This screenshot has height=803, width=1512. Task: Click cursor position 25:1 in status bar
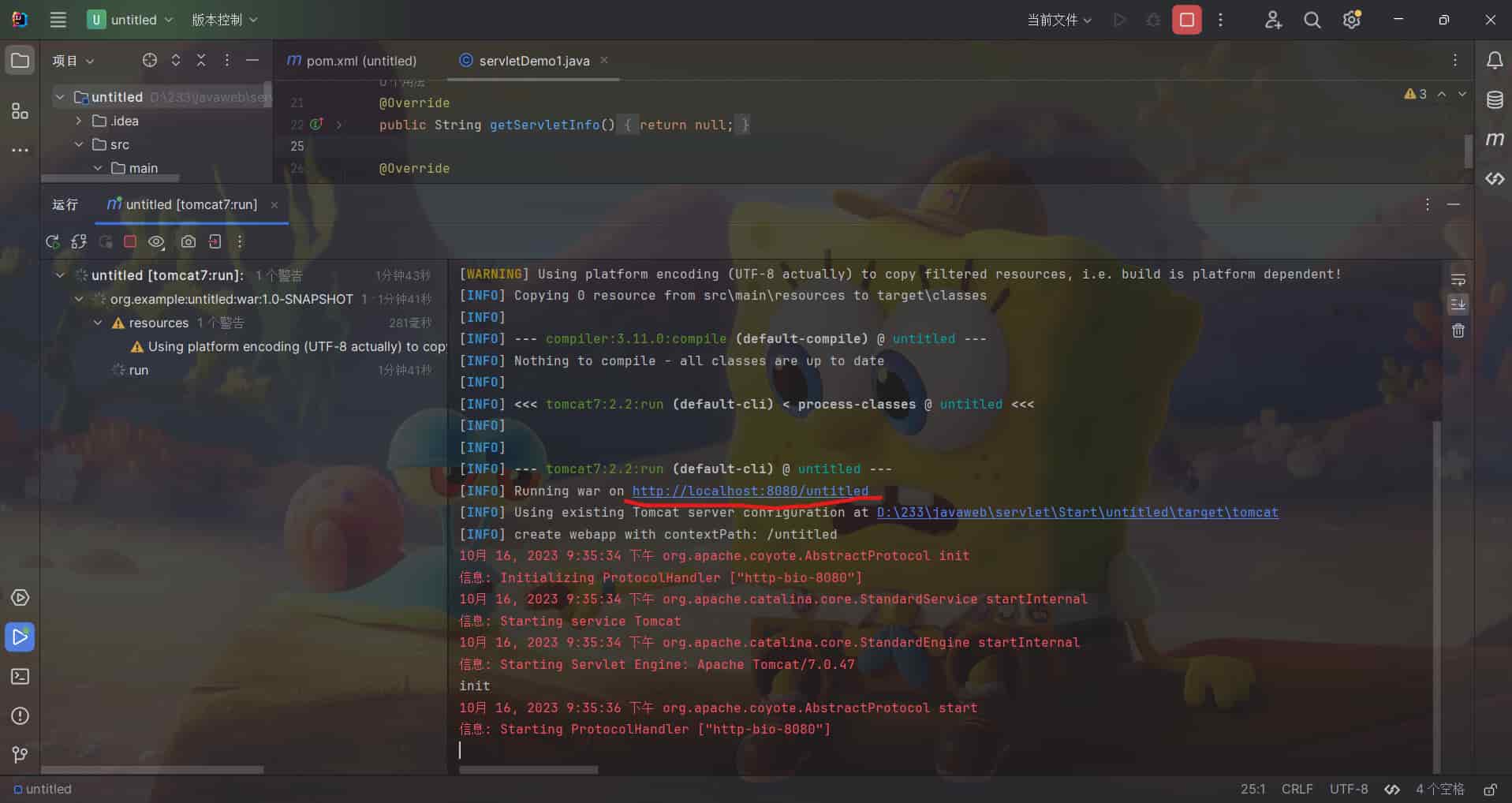tap(1253, 789)
